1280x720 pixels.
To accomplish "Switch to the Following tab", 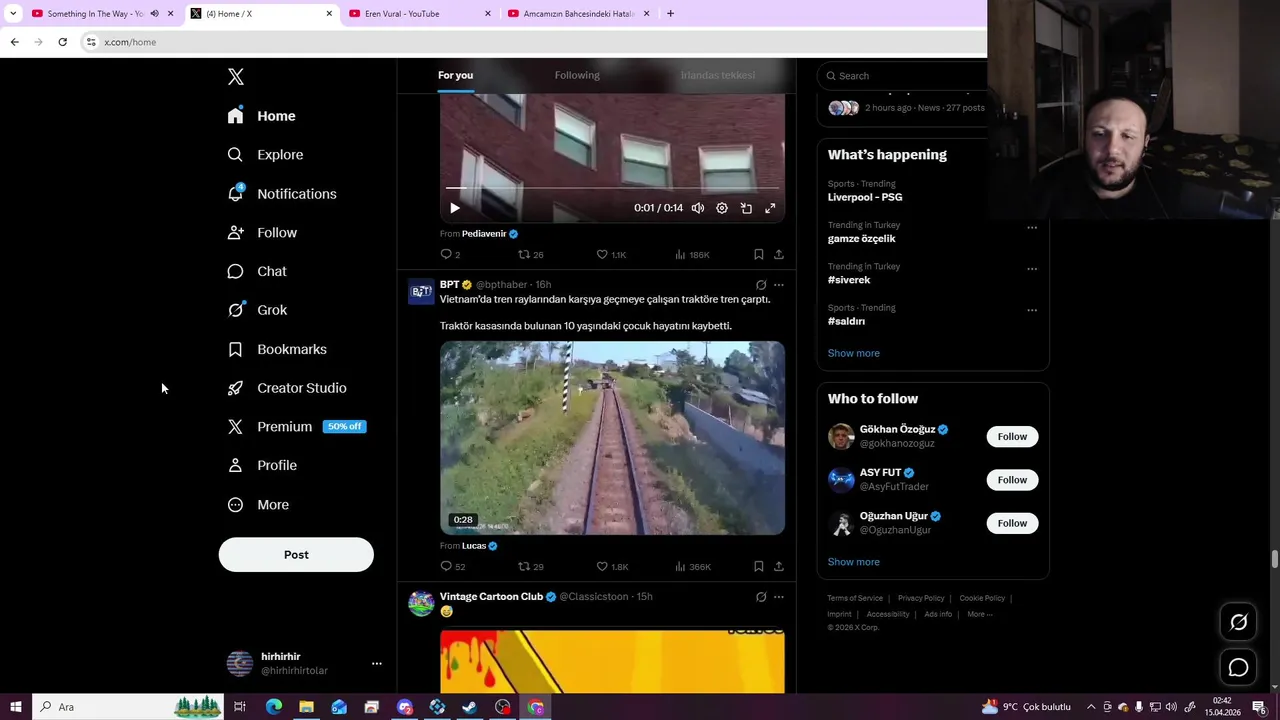I will coord(577,75).
